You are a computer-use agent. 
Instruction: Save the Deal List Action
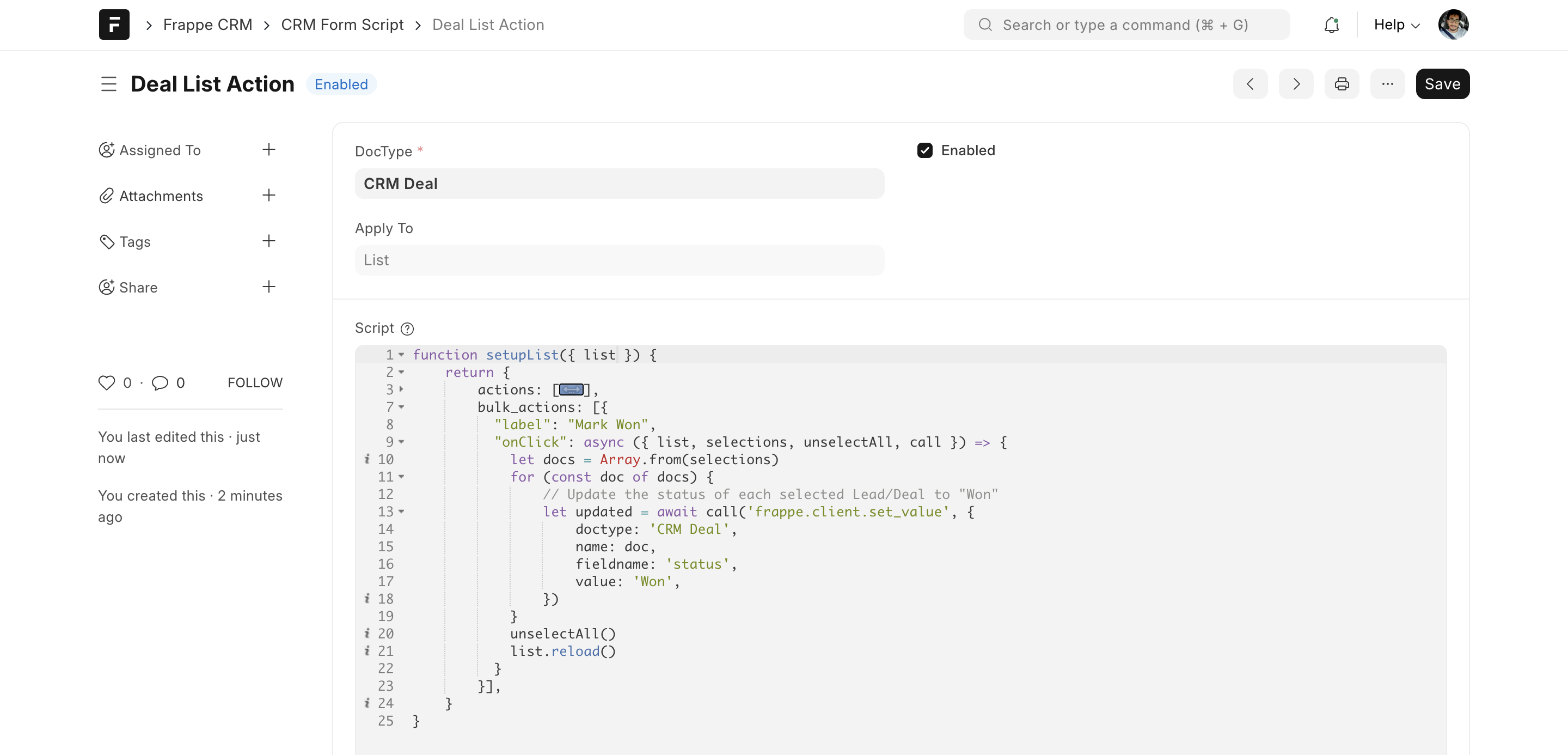coord(1443,84)
